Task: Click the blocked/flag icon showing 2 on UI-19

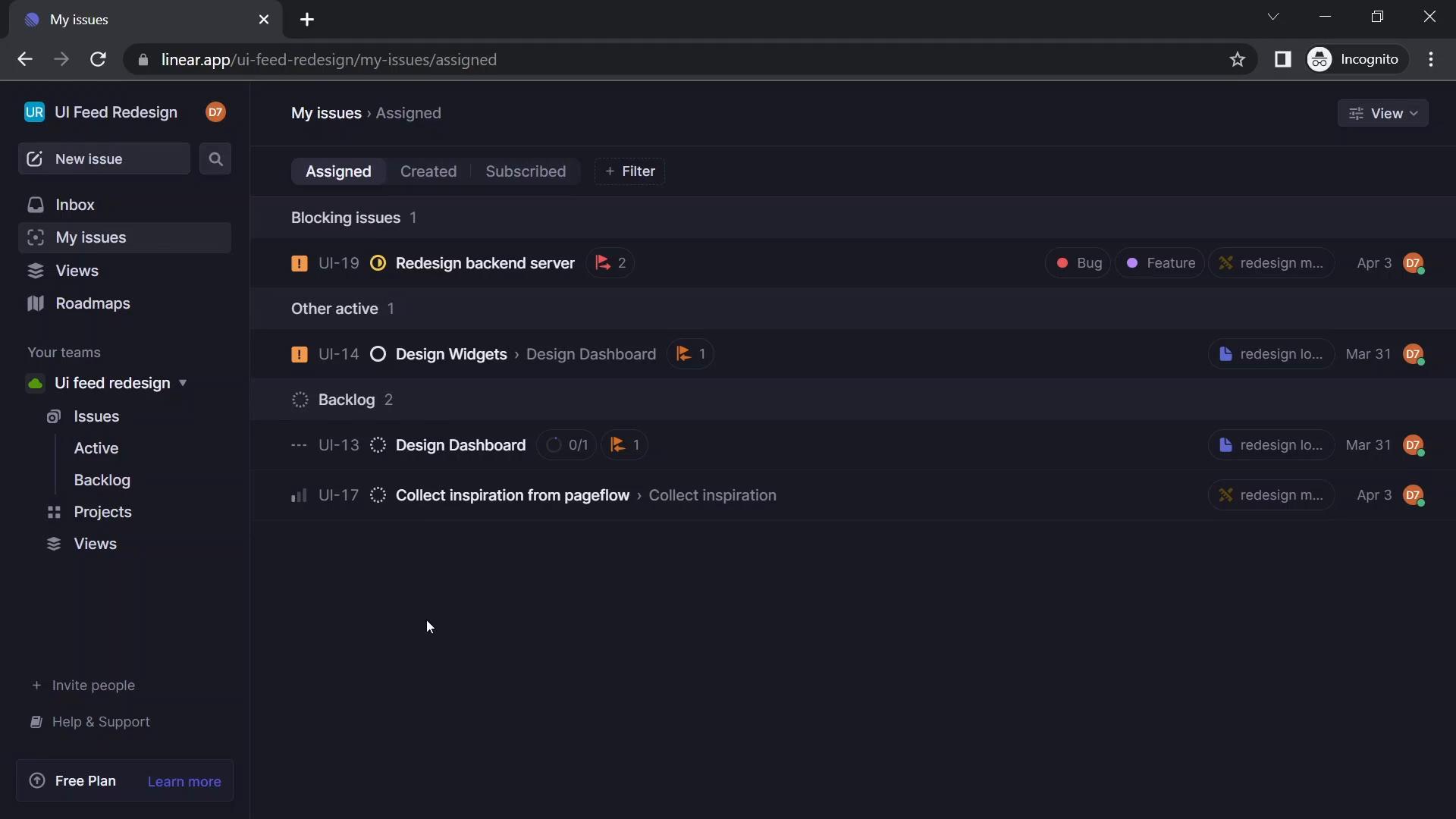Action: (611, 263)
